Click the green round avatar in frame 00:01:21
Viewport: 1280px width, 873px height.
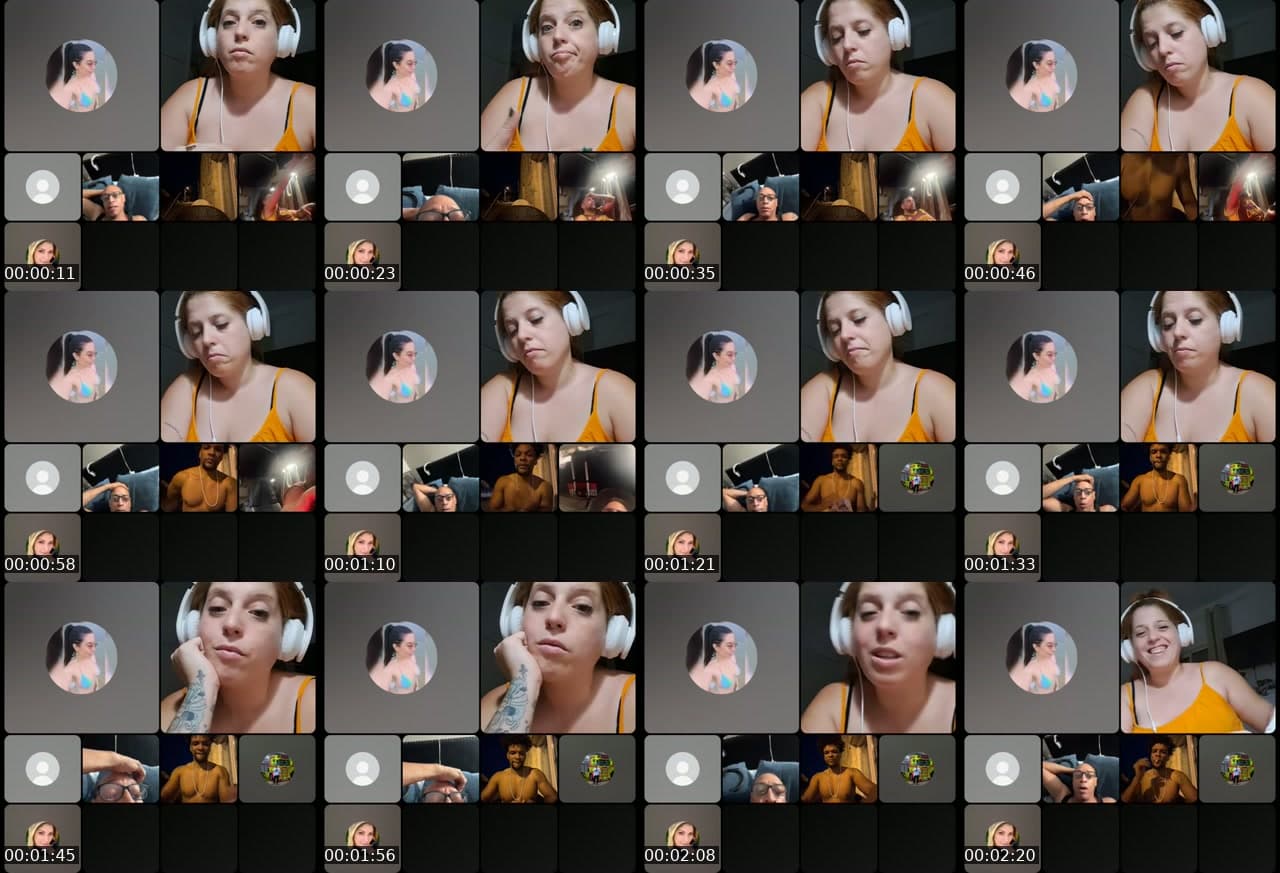(x=917, y=478)
